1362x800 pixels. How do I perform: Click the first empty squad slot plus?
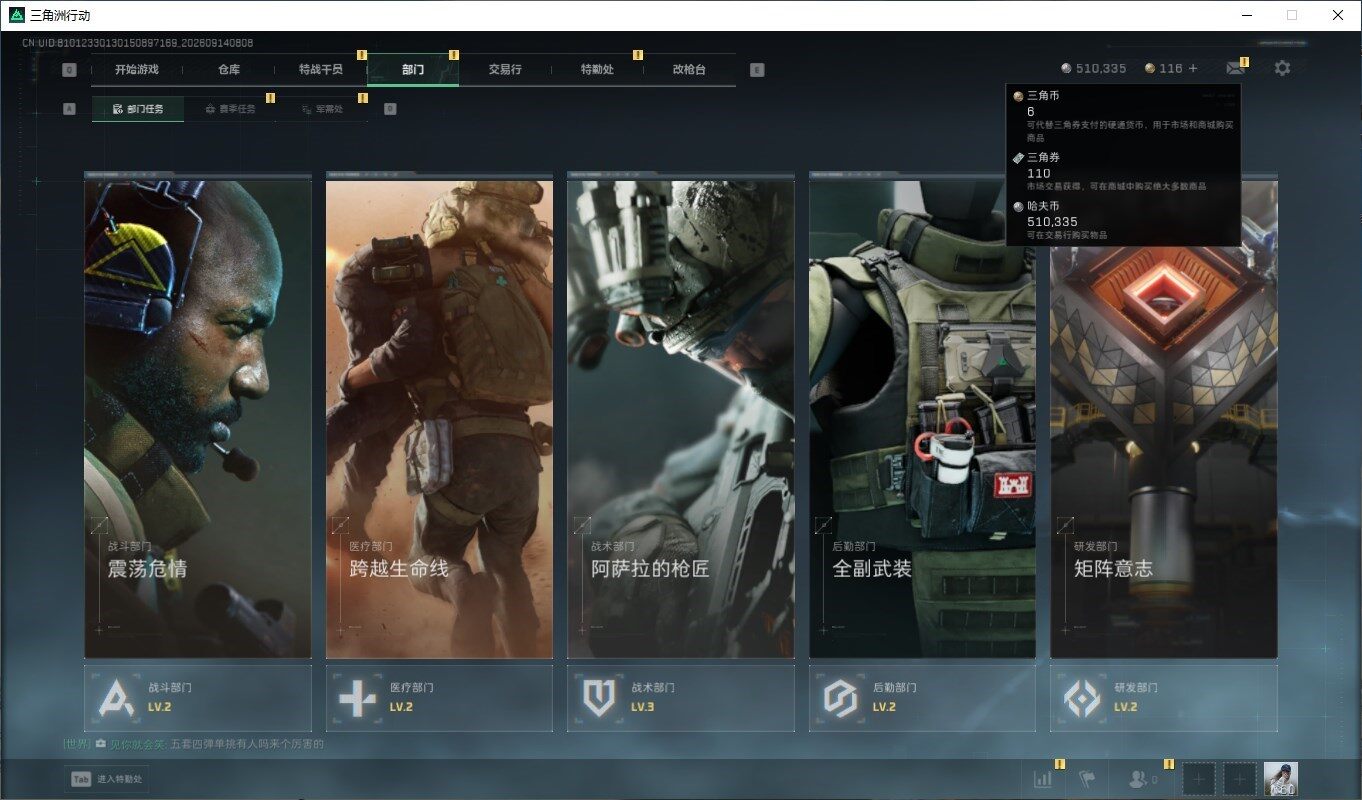(1200, 779)
